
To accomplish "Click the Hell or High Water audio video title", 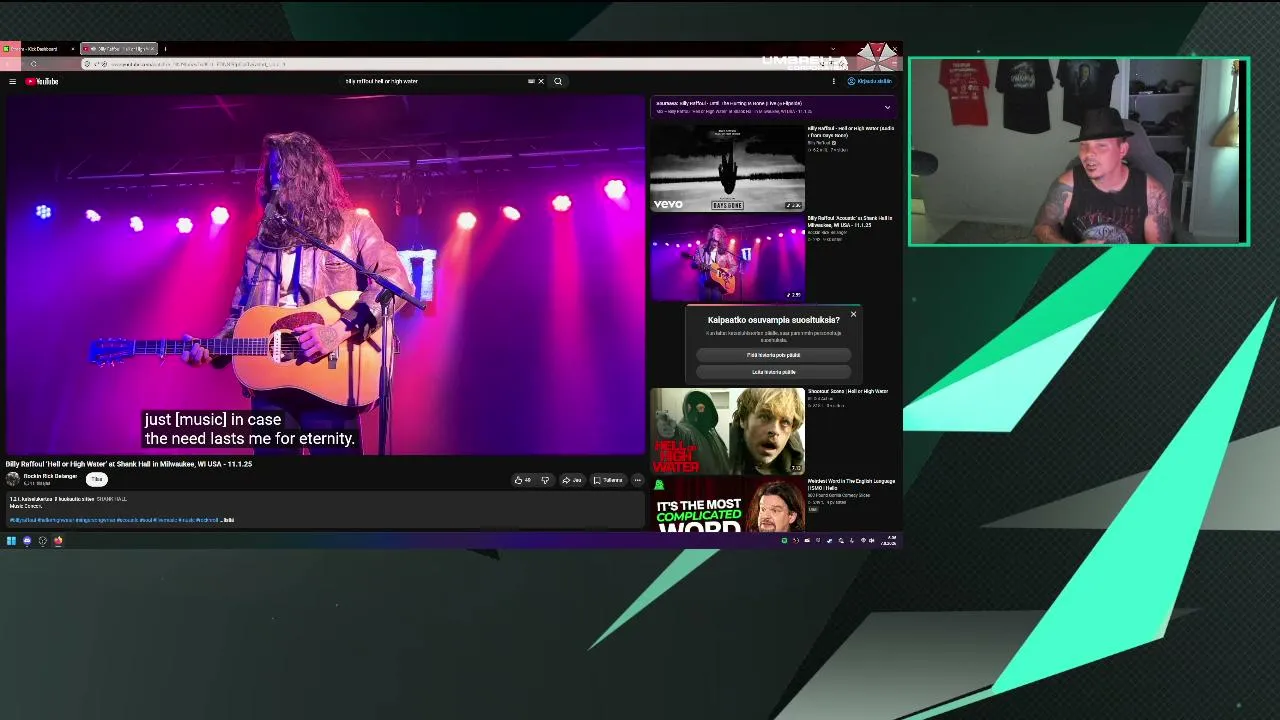I will coord(851,131).
